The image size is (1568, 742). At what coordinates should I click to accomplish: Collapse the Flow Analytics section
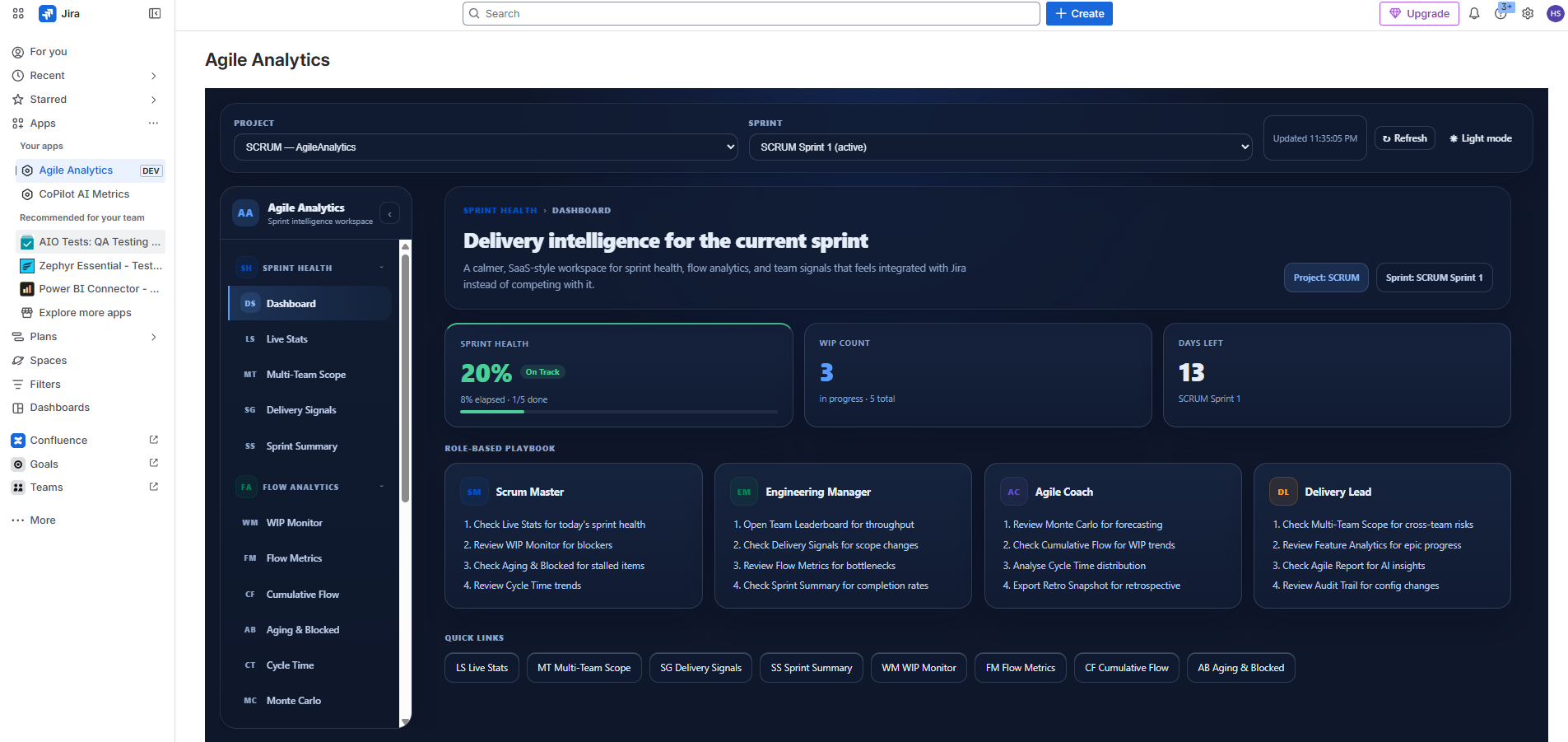380,487
